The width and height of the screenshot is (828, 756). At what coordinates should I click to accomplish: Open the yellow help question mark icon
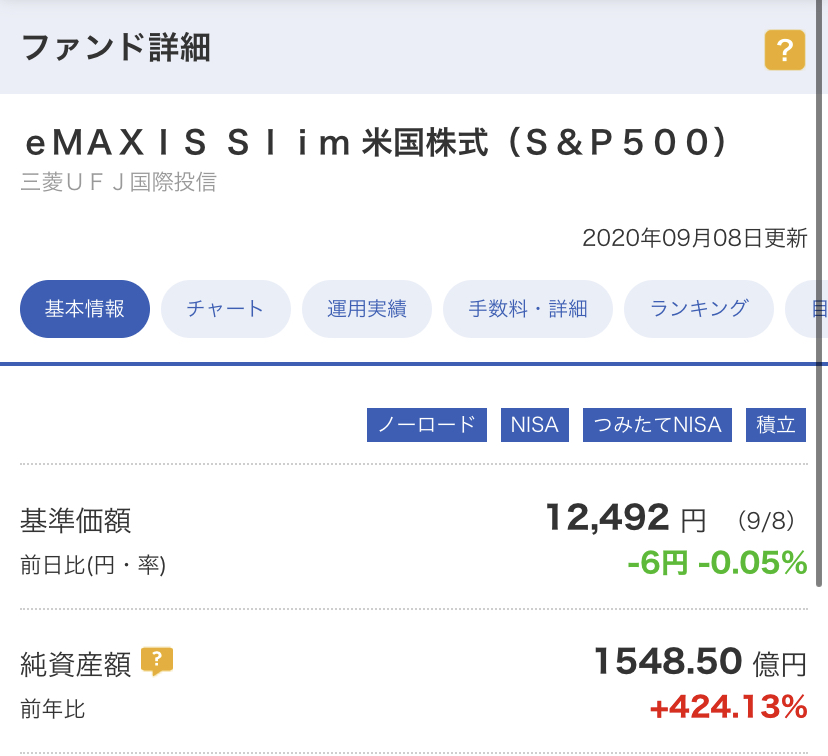[785, 50]
